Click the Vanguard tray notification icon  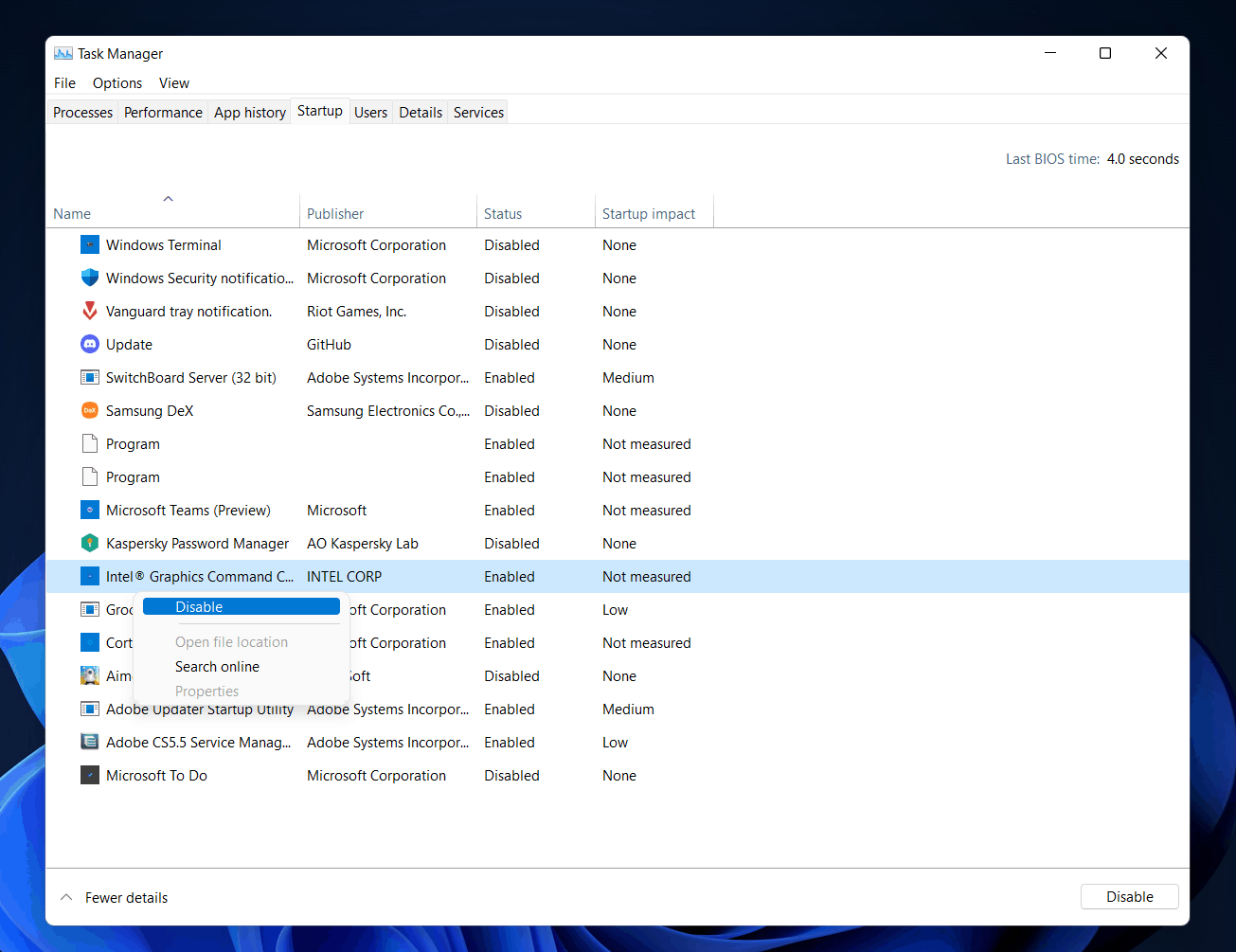coord(90,312)
